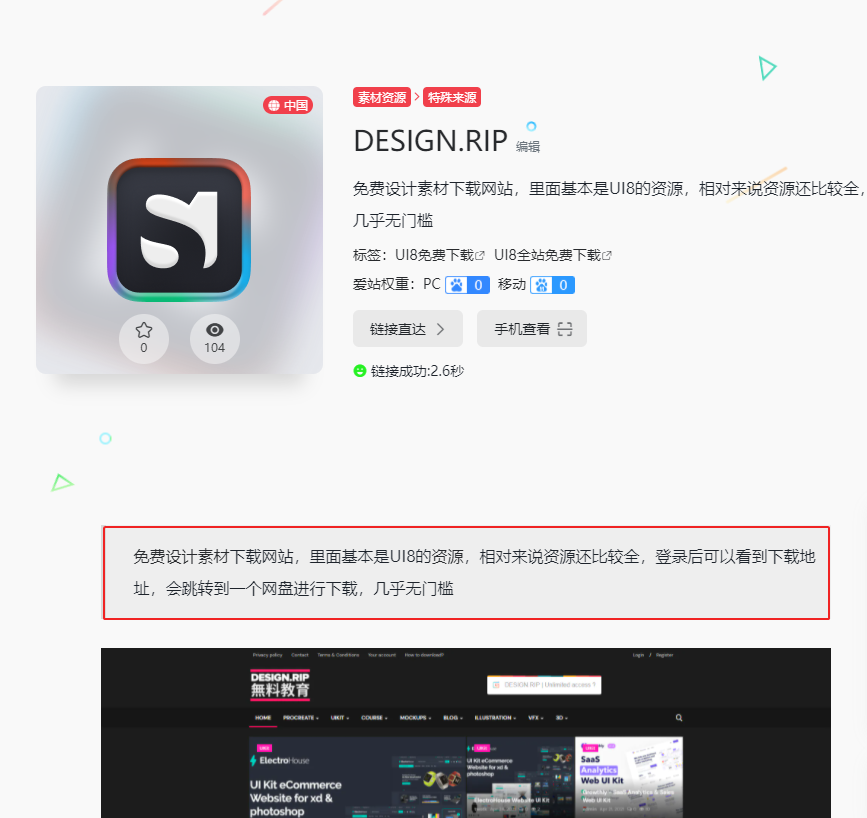Open the 素材资源 category tag
Image resolution: width=867 pixels, height=818 pixels.
pyautogui.click(x=382, y=97)
